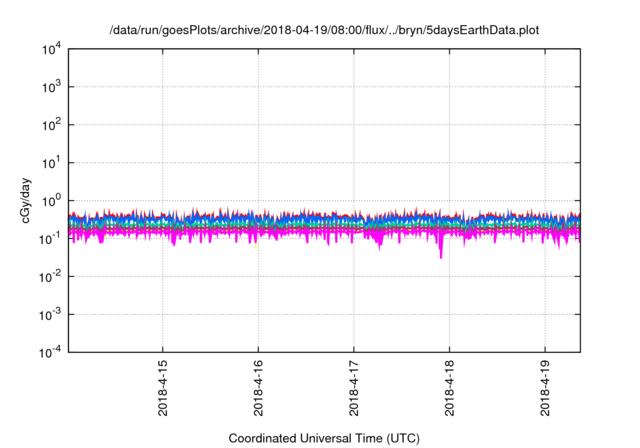Click the 2018-4-15 date tick label

coord(162,388)
